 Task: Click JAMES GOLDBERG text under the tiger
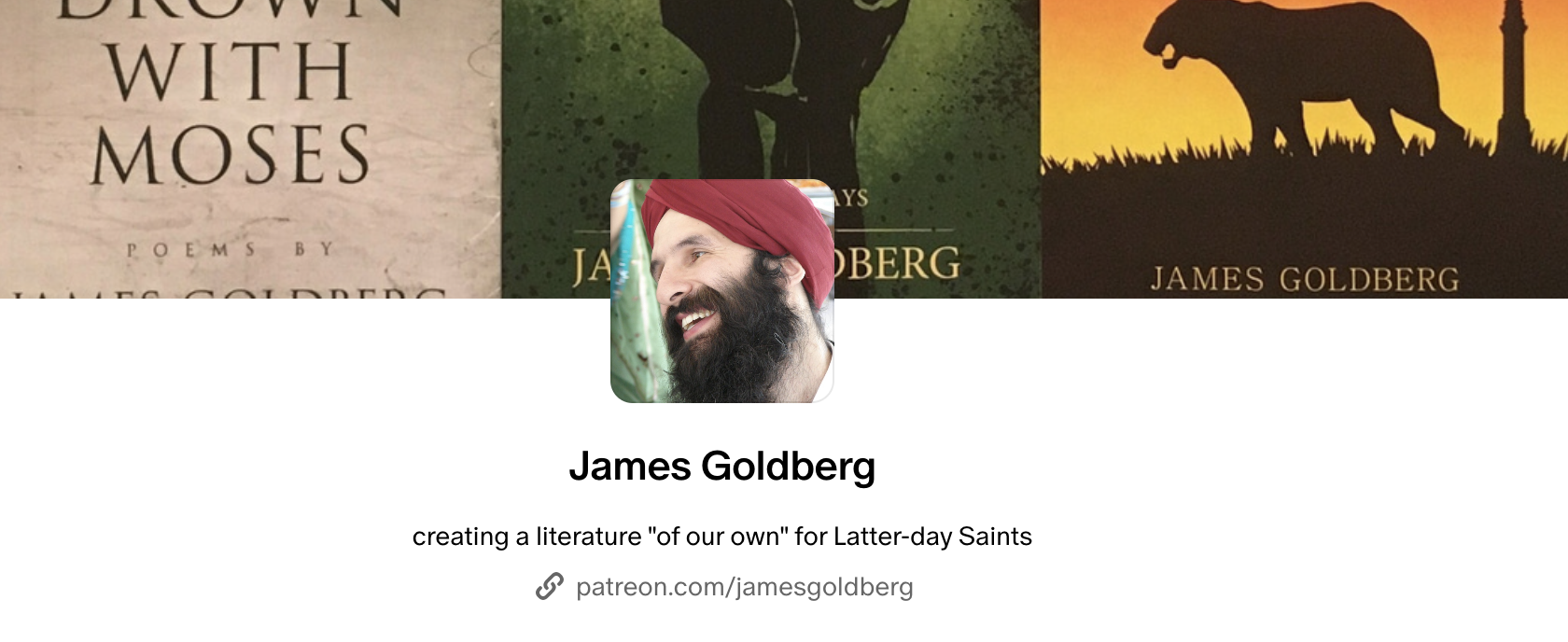(1304, 279)
